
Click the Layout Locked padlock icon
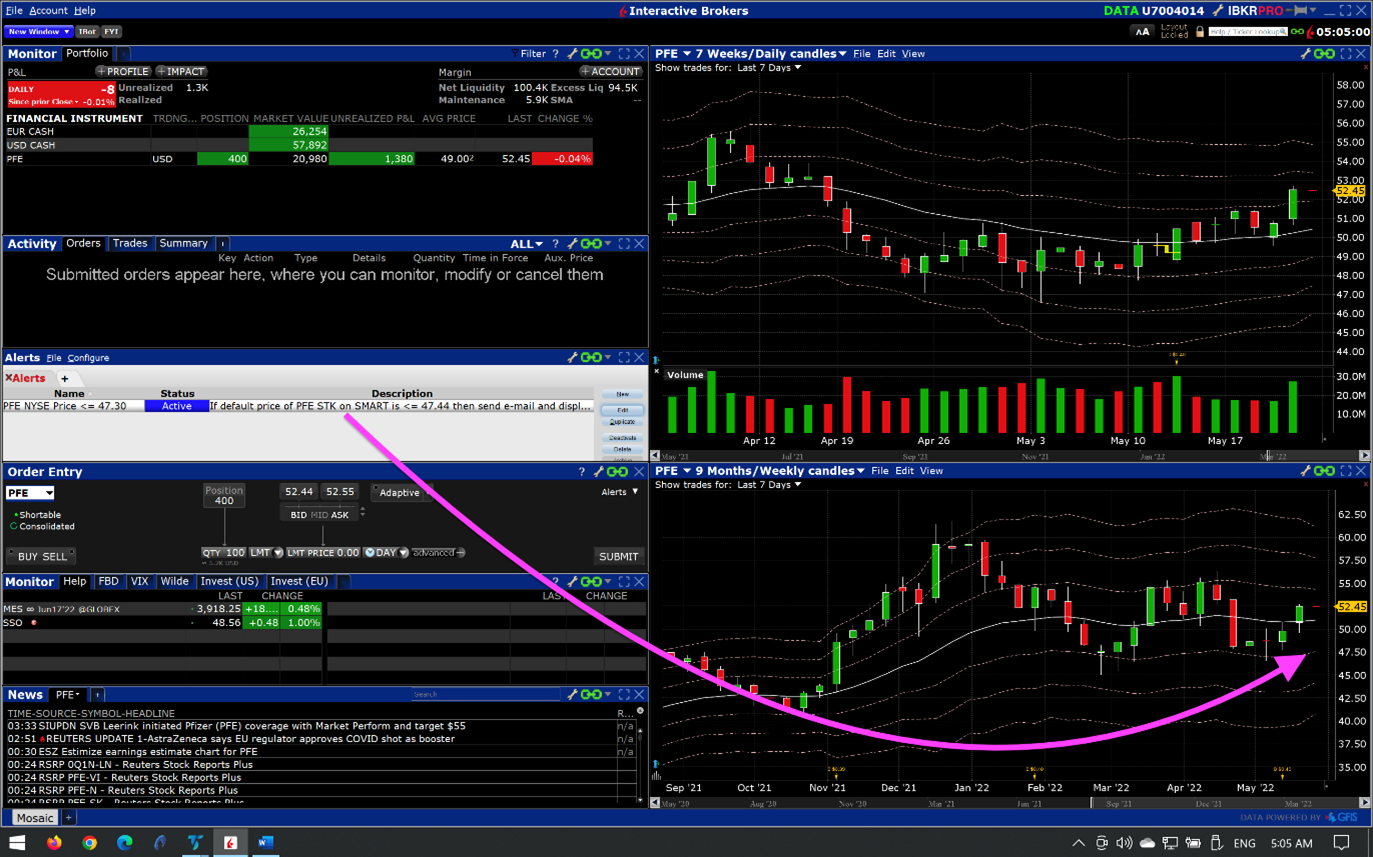coord(1199,32)
